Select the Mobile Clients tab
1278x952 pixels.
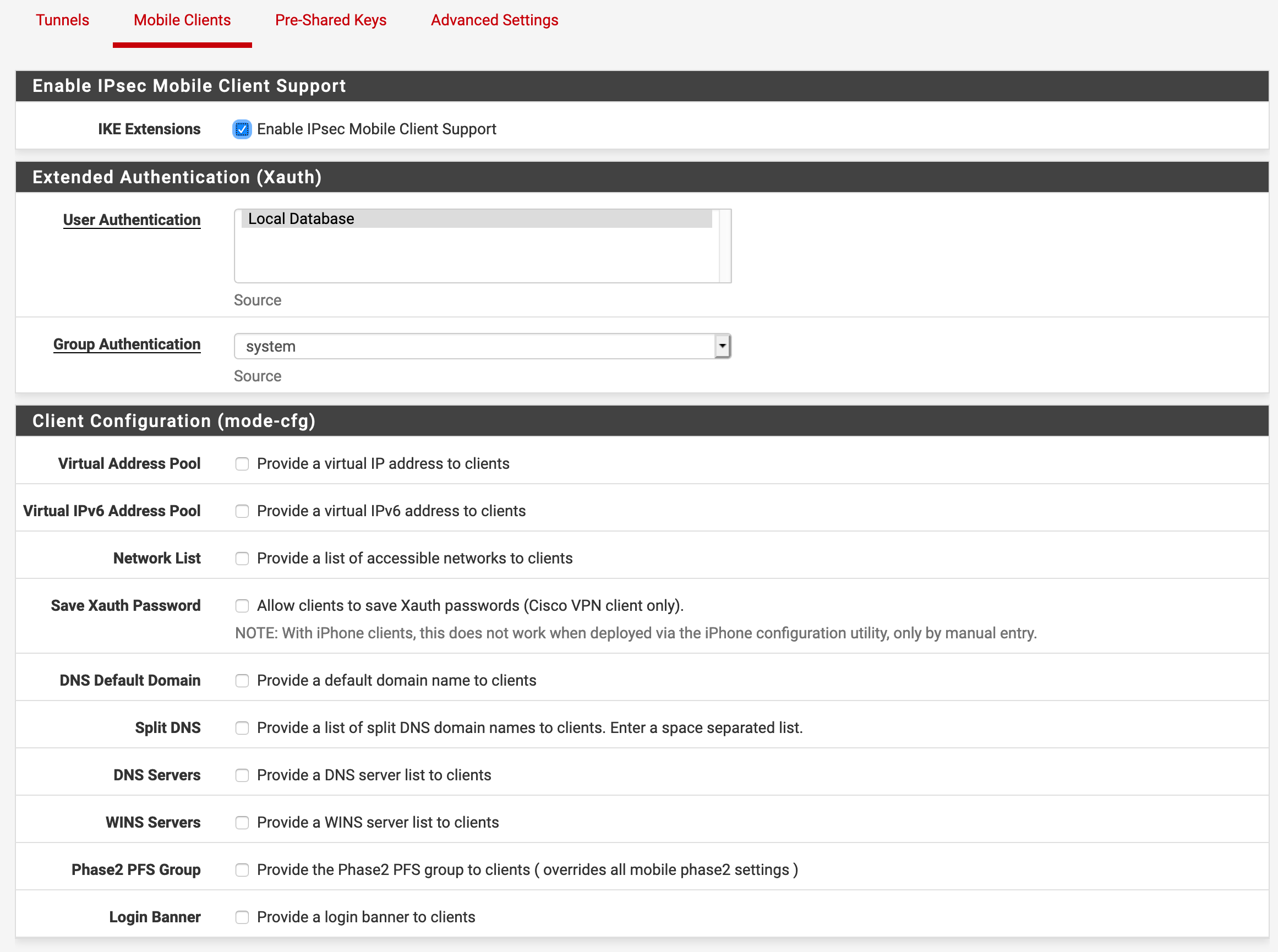pos(182,20)
